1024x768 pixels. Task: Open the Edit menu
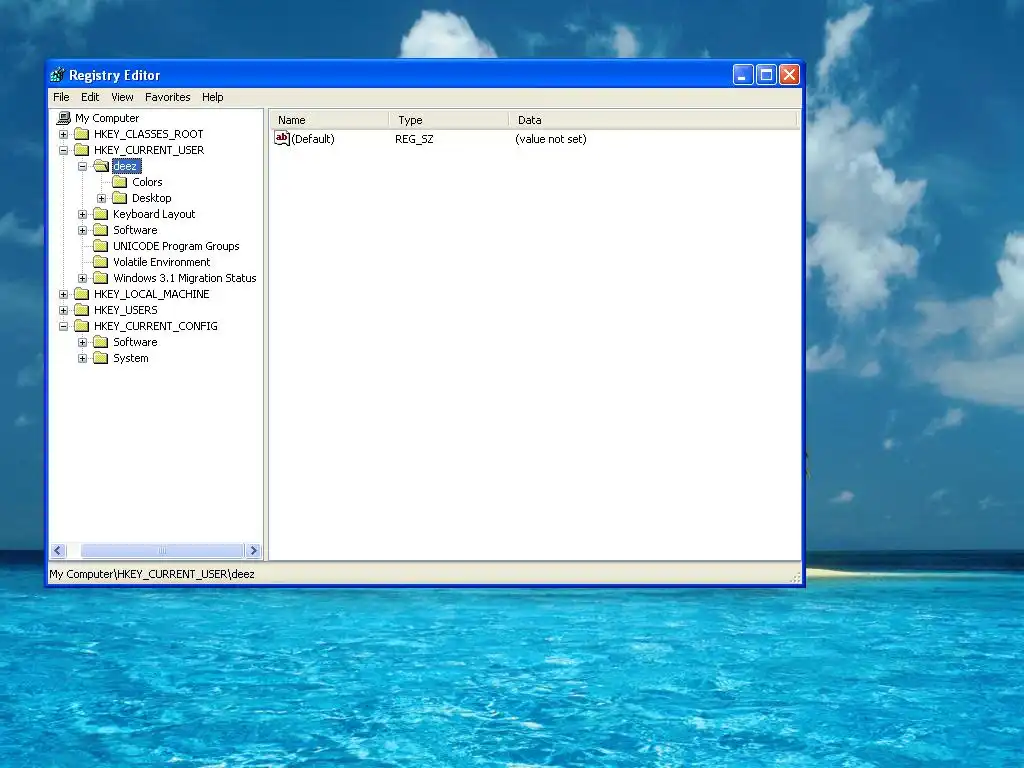[90, 97]
